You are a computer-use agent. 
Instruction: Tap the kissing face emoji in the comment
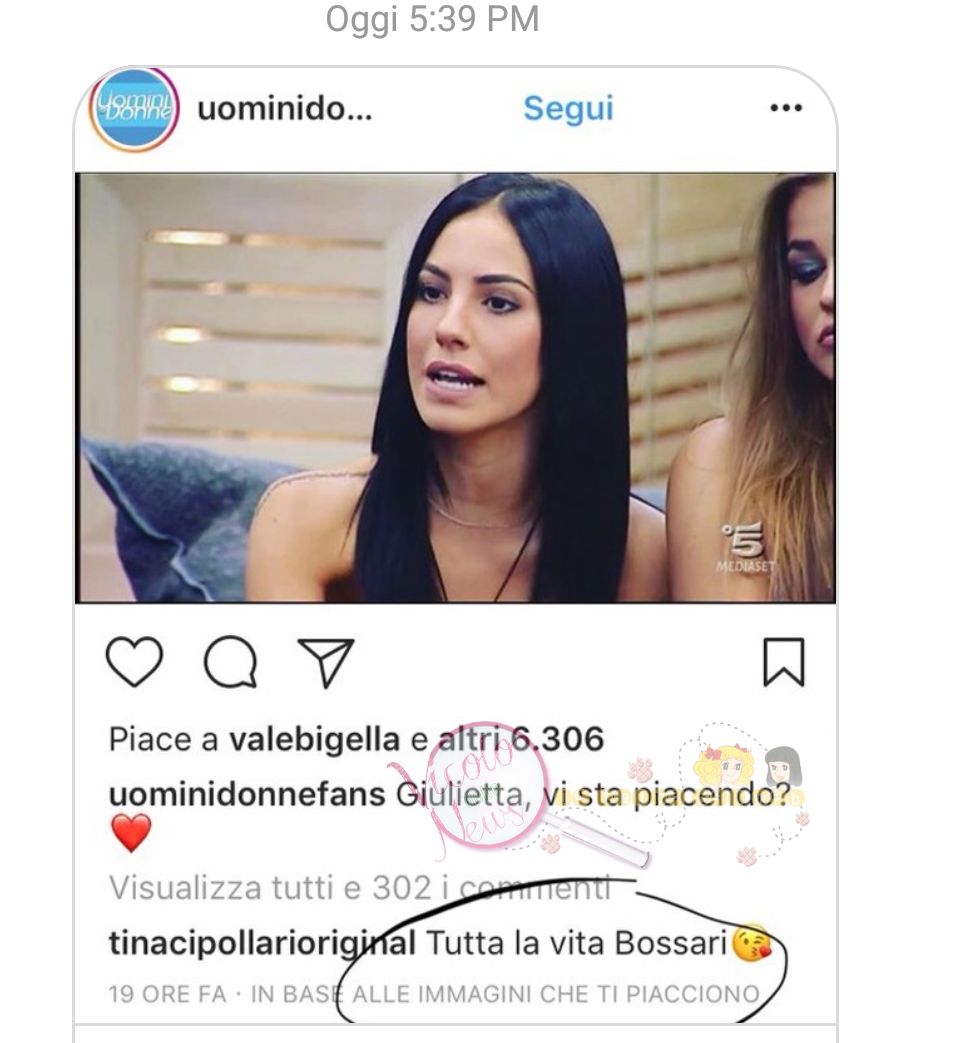point(750,943)
